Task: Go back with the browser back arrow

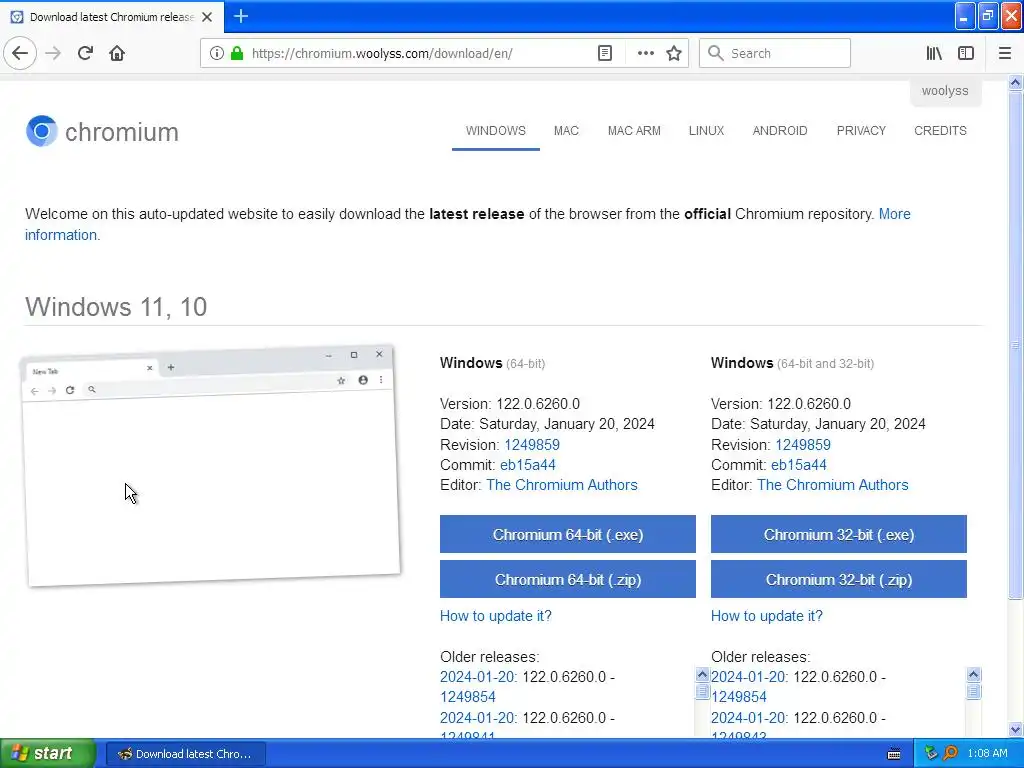Action: (20, 53)
